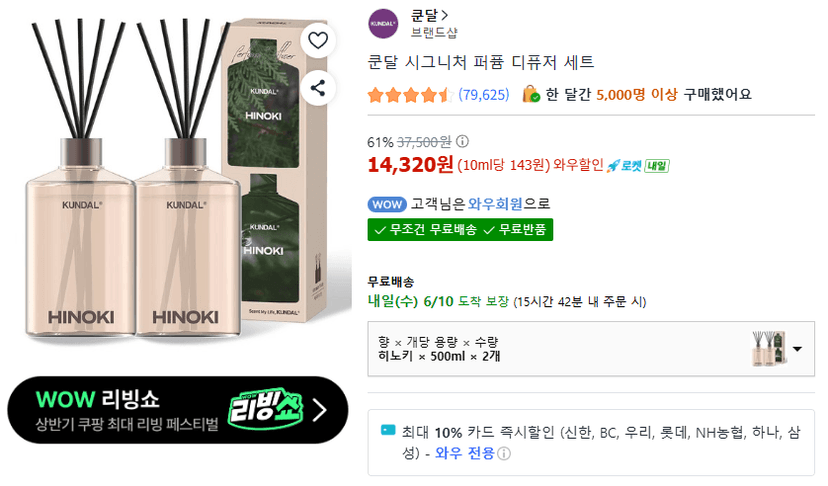
Task: Click the info icon beside 37,500원 price
Action: point(462,141)
